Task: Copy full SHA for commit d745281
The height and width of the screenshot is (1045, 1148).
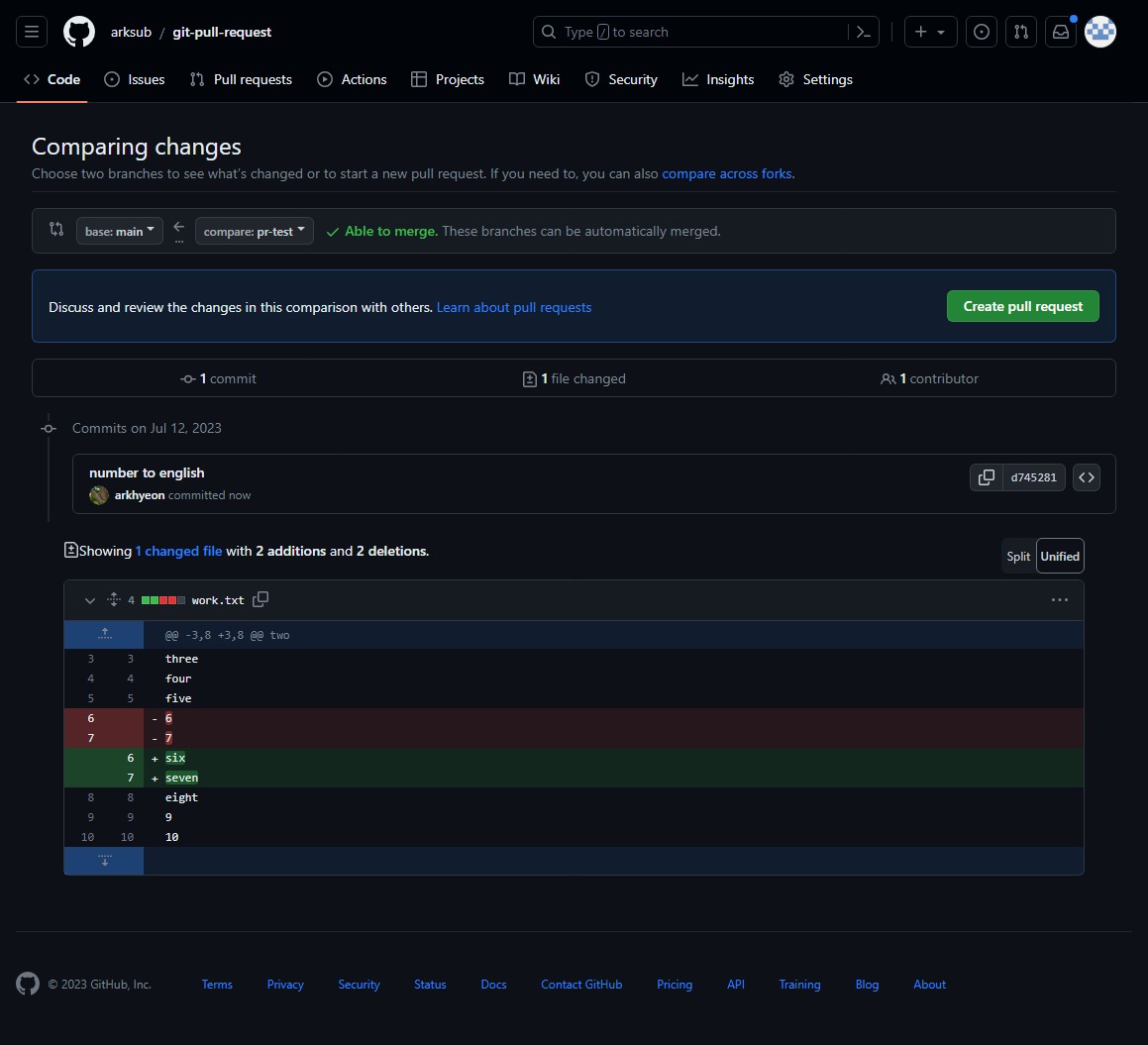Action: [x=987, y=477]
